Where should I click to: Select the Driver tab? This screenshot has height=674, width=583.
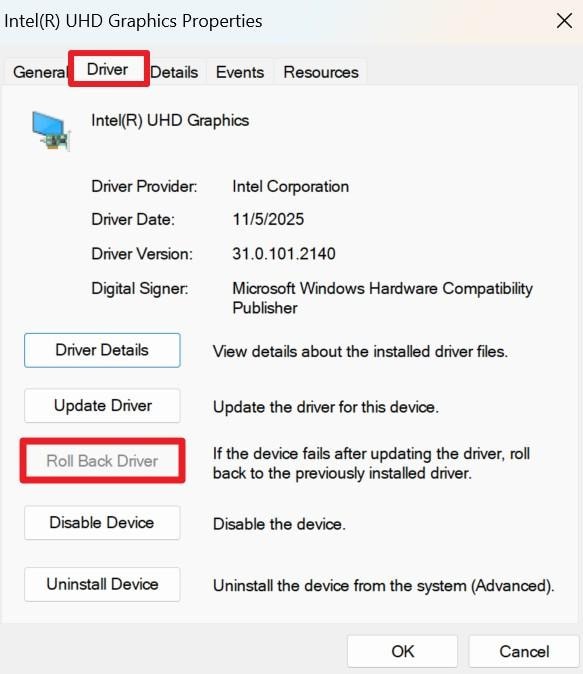tap(107, 69)
